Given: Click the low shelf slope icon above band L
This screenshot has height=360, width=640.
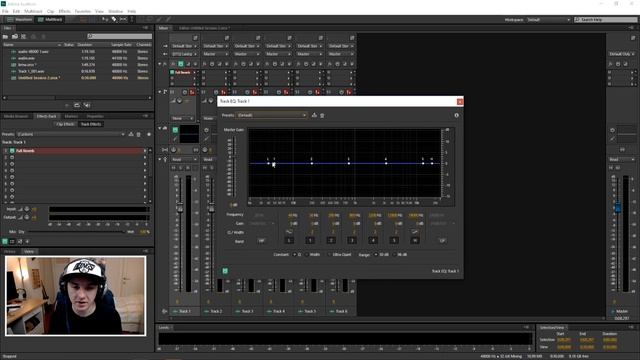Looking at the screenshot, I should 289,232.
